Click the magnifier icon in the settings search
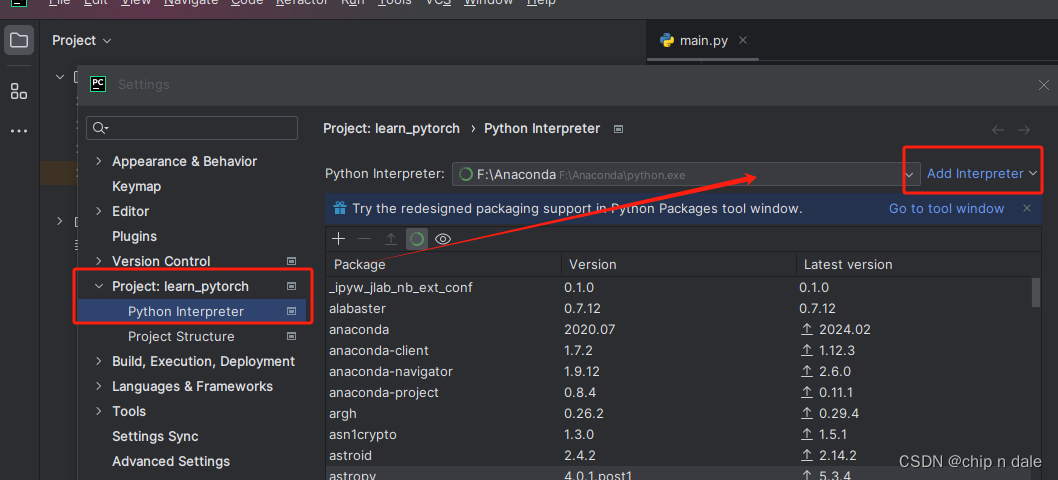Image resolution: width=1058 pixels, height=480 pixels. tap(101, 128)
